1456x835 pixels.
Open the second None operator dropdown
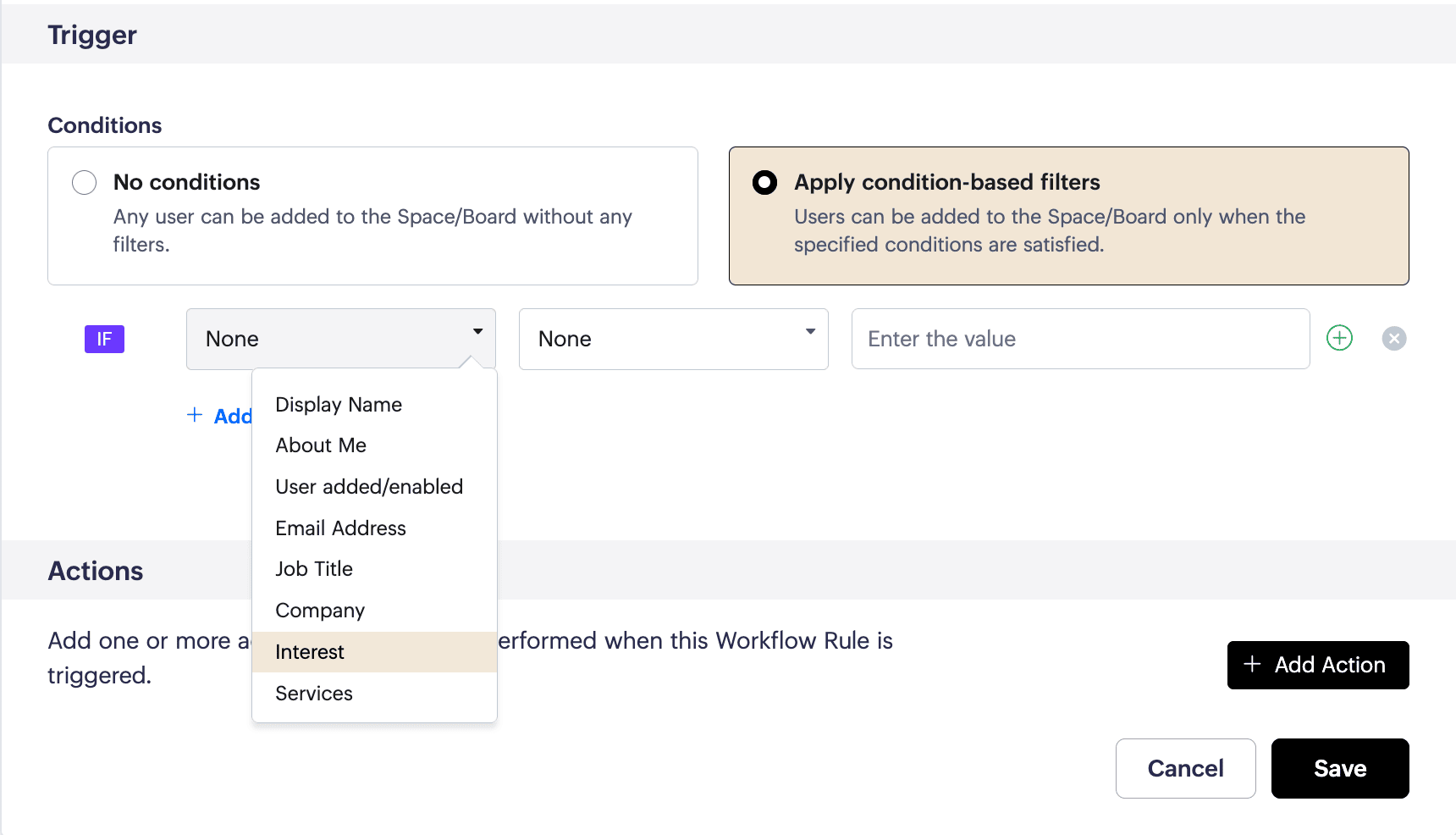[x=673, y=339]
